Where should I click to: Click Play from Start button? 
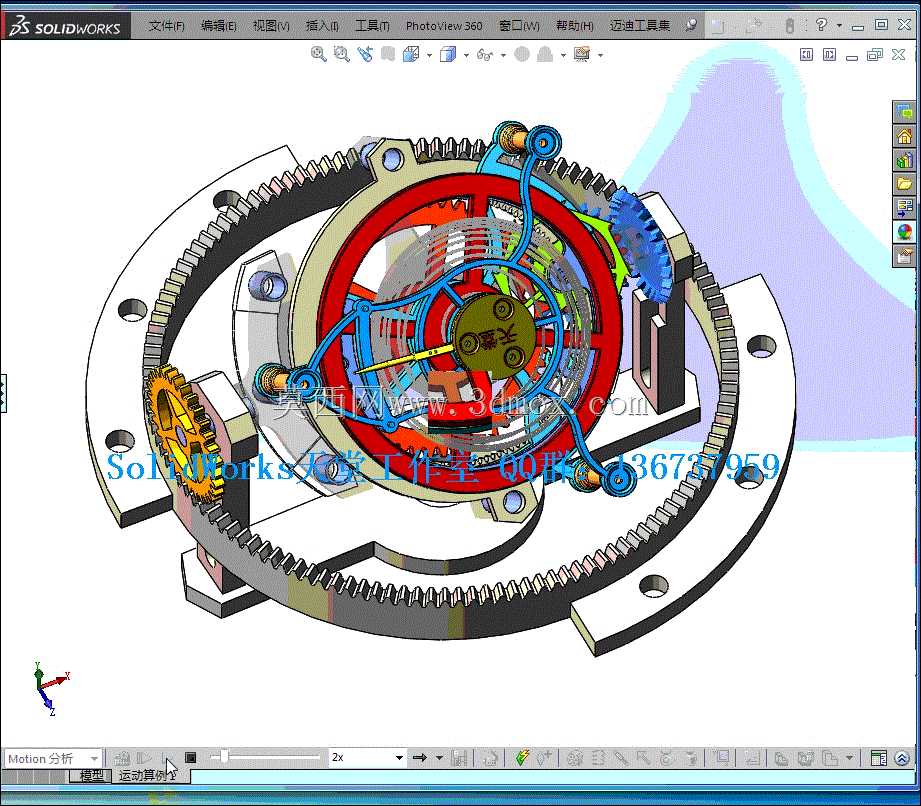point(144,758)
